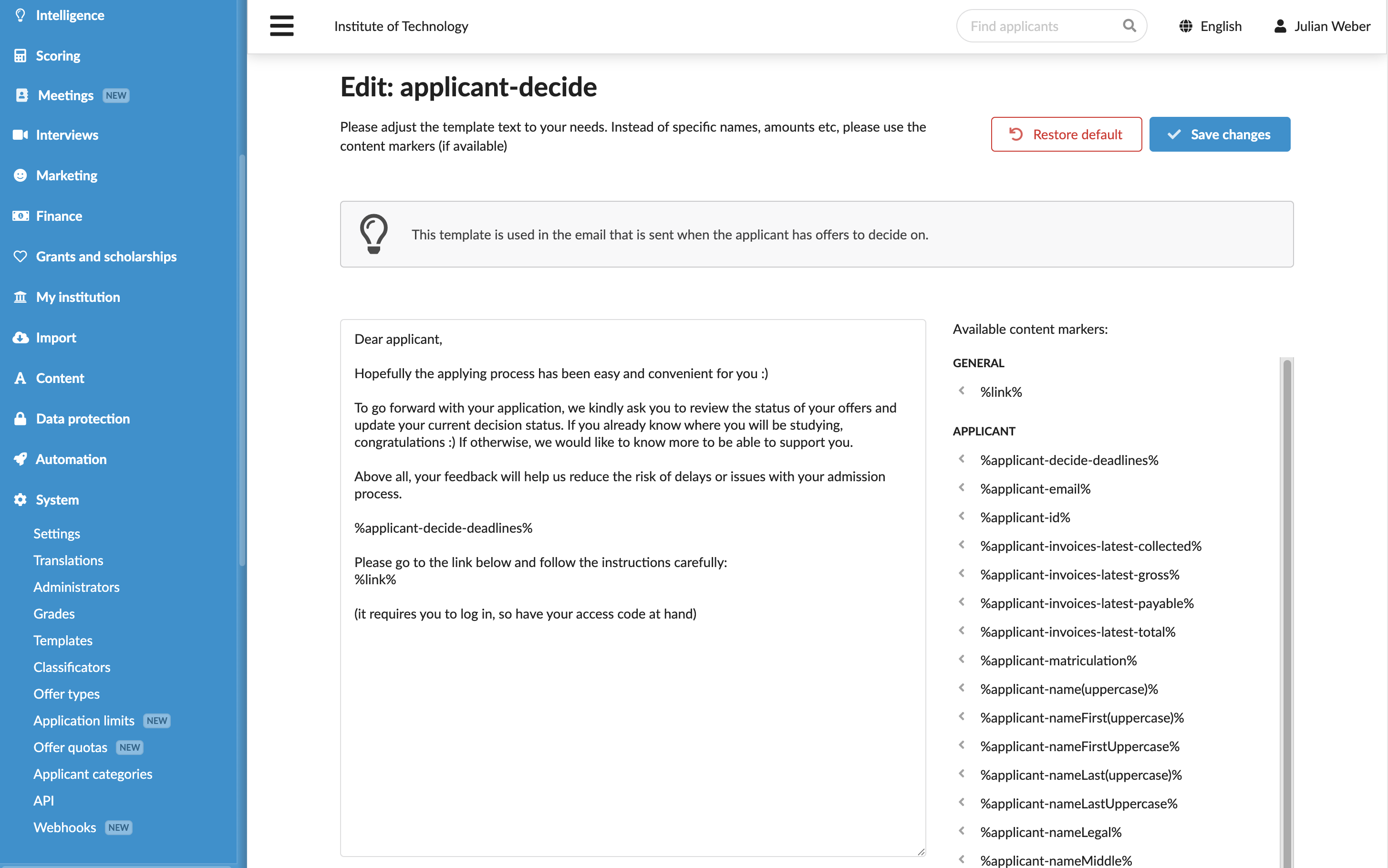
Task: Open Intelligence in the sidebar
Action: click(70, 15)
